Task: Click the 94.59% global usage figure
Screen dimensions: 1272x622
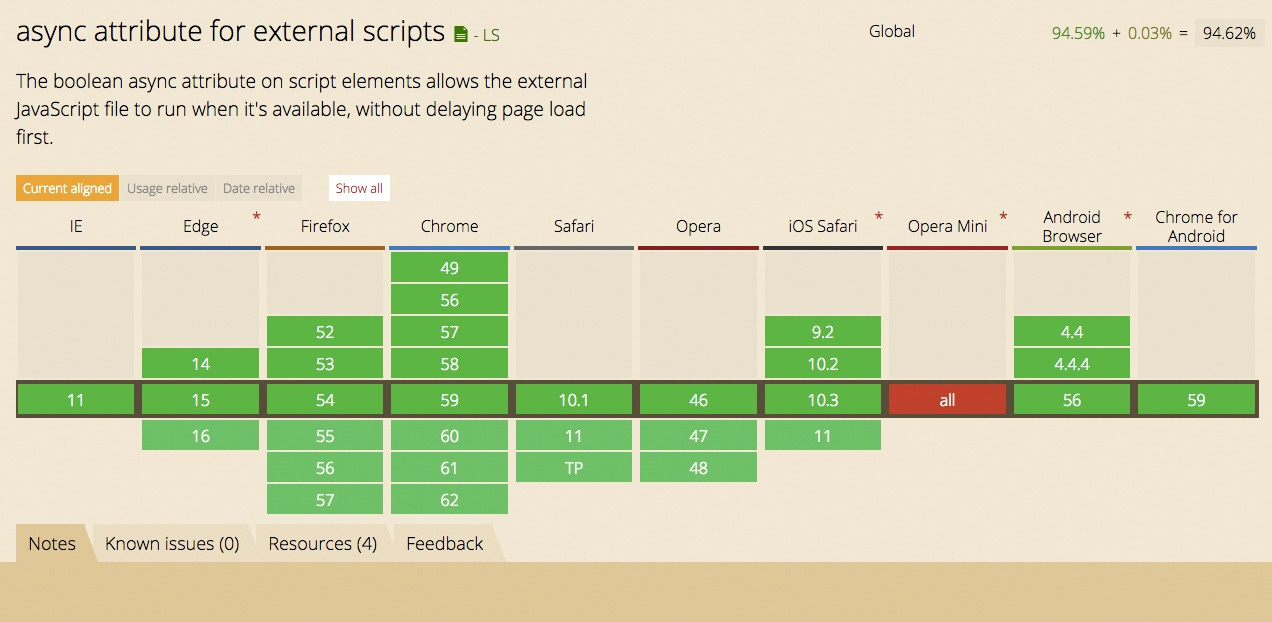Action: point(1079,32)
